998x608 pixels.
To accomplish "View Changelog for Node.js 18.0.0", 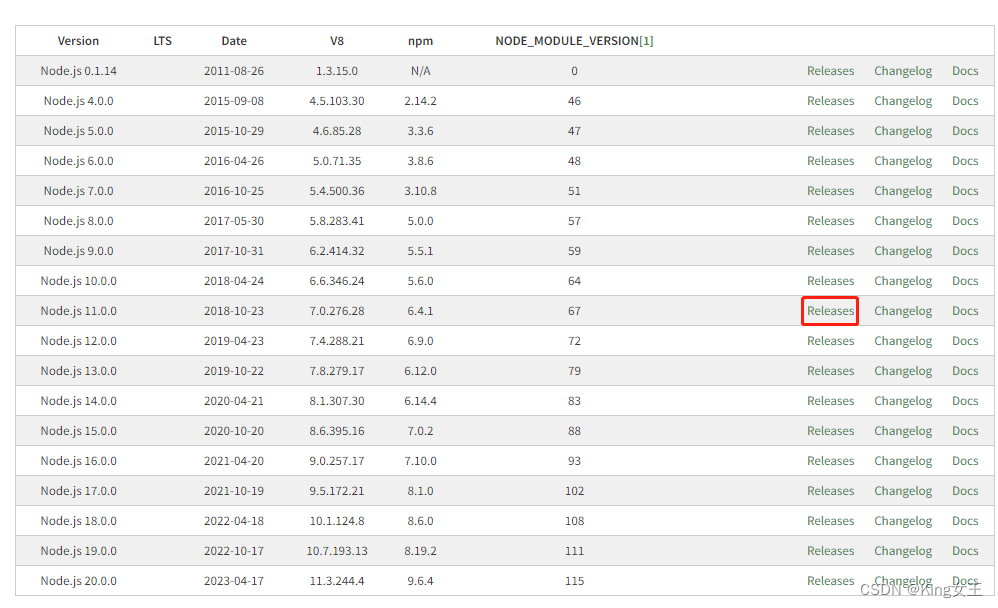I will pyautogui.click(x=903, y=520).
